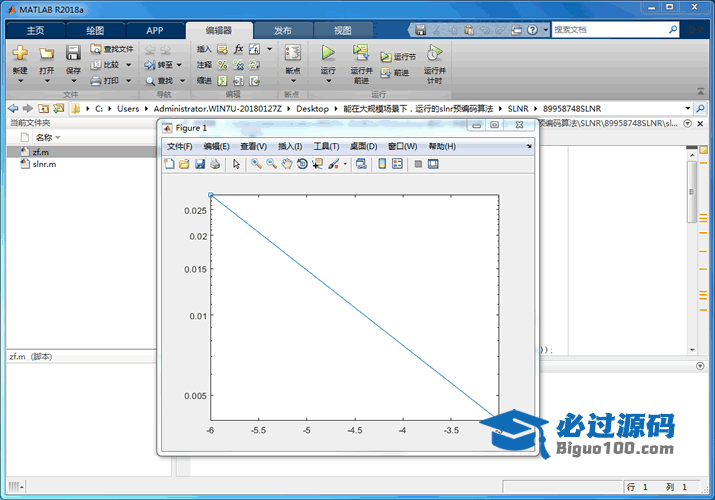Toggle Zoom In tool in Figure 1
The image size is (715, 500).
point(256,164)
